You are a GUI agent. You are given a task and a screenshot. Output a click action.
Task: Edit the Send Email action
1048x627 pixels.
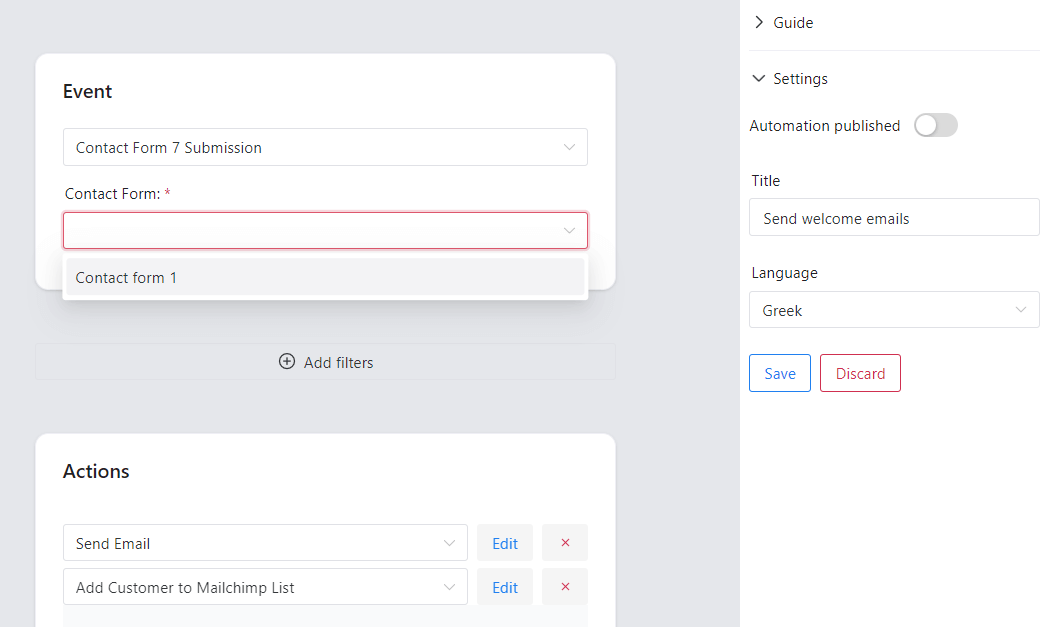[x=505, y=543]
